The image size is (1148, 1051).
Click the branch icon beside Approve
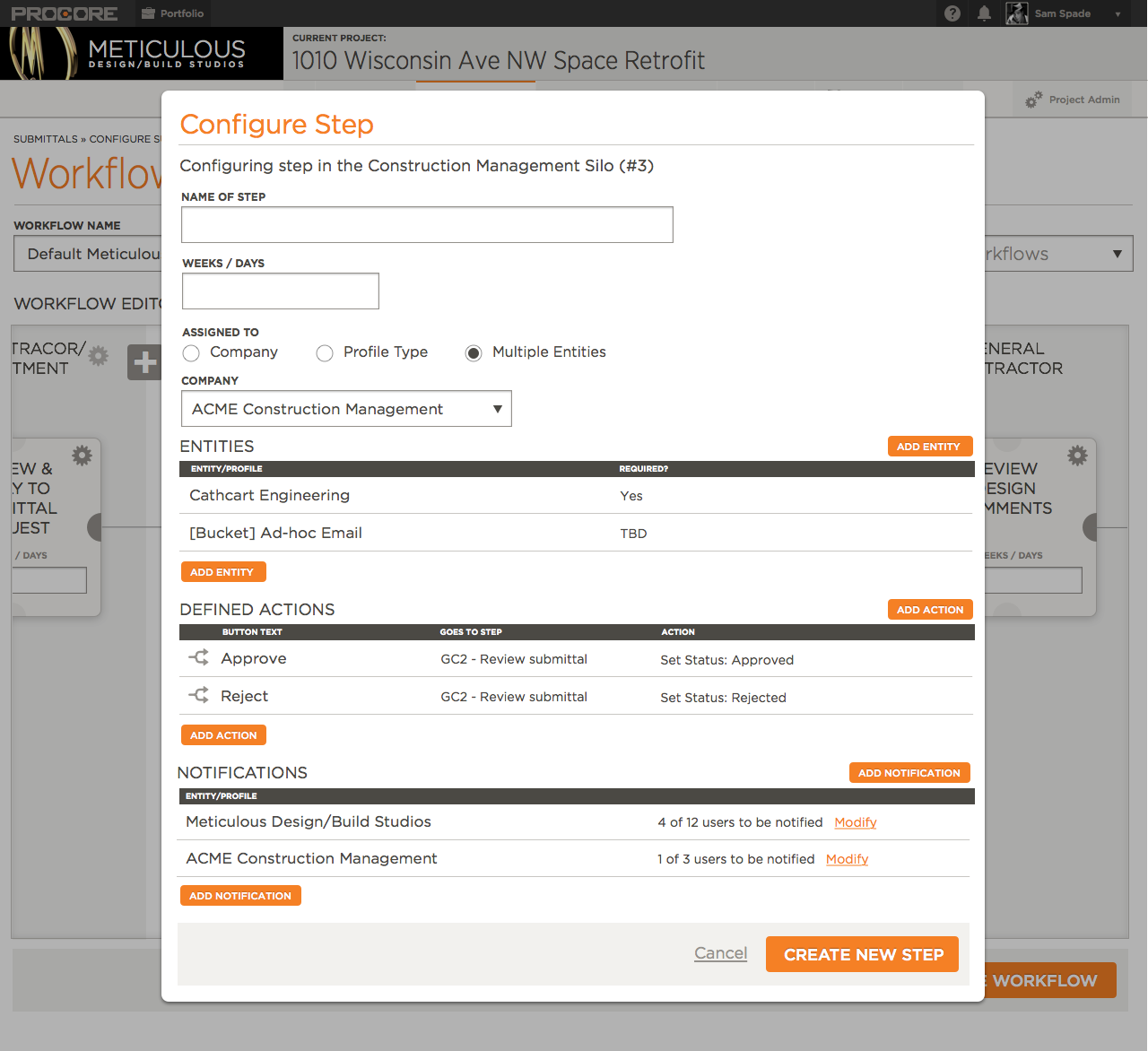(x=199, y=658)
